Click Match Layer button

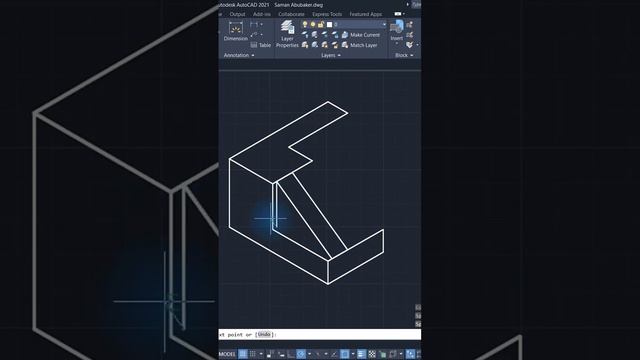click(359, 45)
